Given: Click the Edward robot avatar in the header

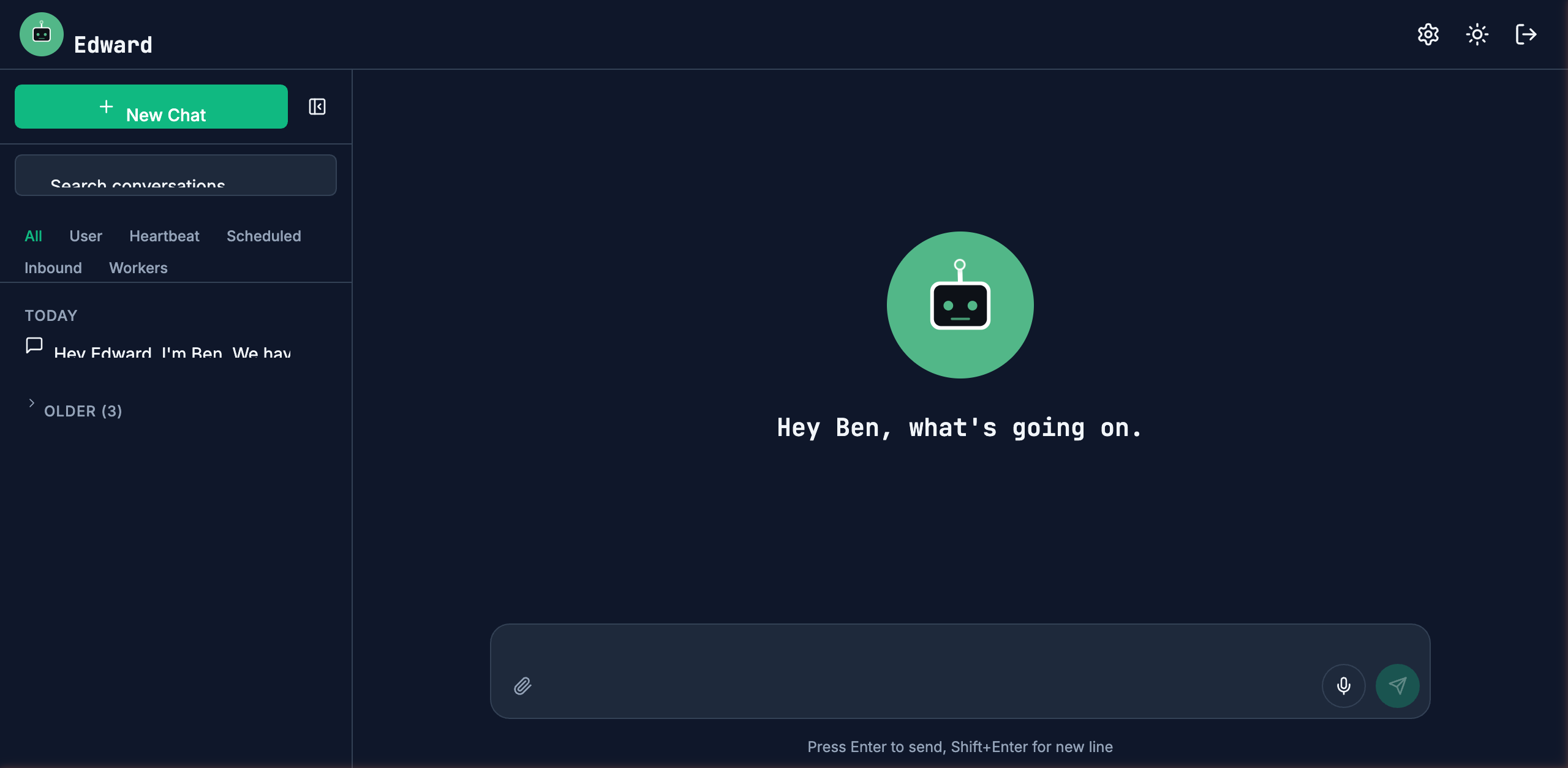Looking at the screenshot, I should tap(41, 34).
